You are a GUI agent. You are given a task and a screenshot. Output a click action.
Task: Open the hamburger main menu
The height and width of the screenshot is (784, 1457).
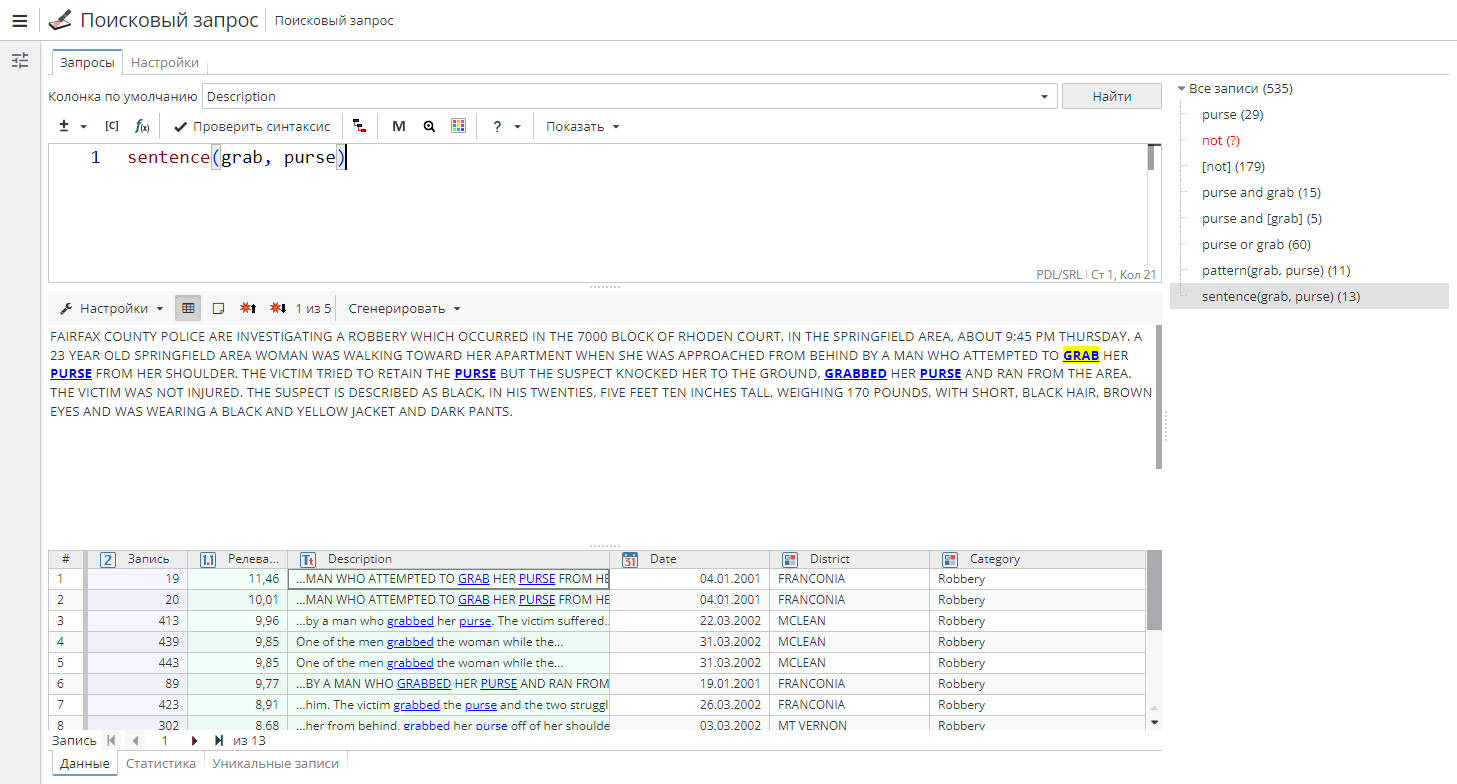[x=20, y=20]
